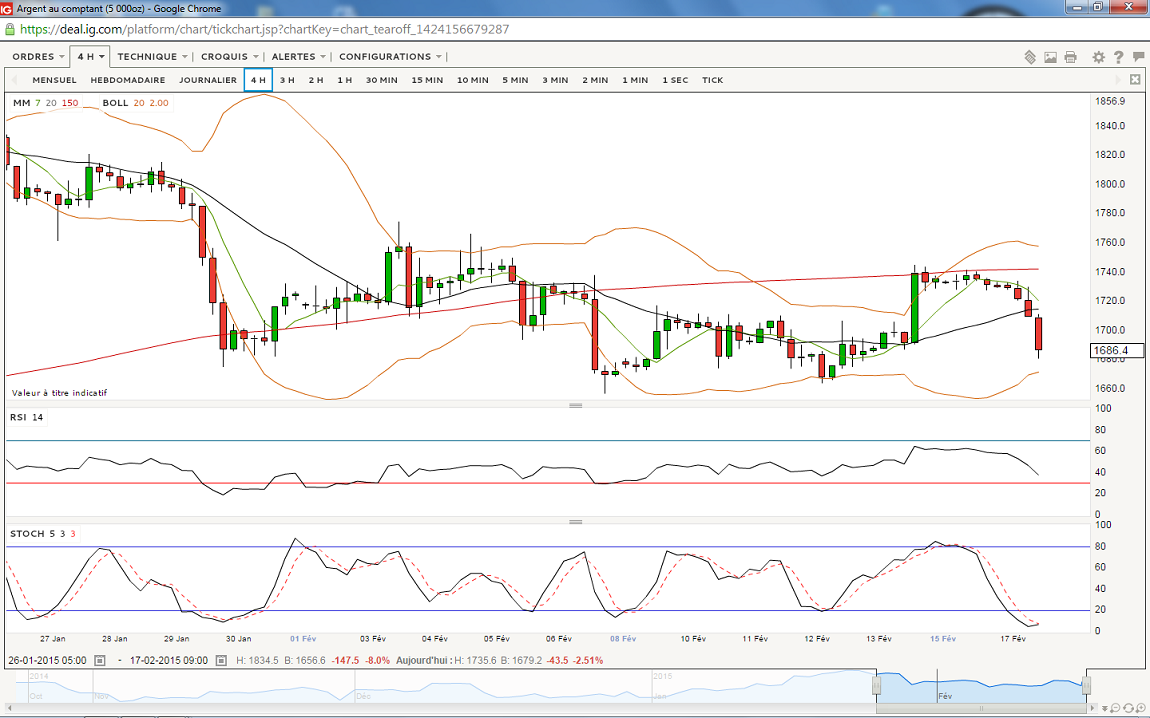1150x718 pixels.
Task: Select the 15 MIN timeframe
Action: coord(427,80)
